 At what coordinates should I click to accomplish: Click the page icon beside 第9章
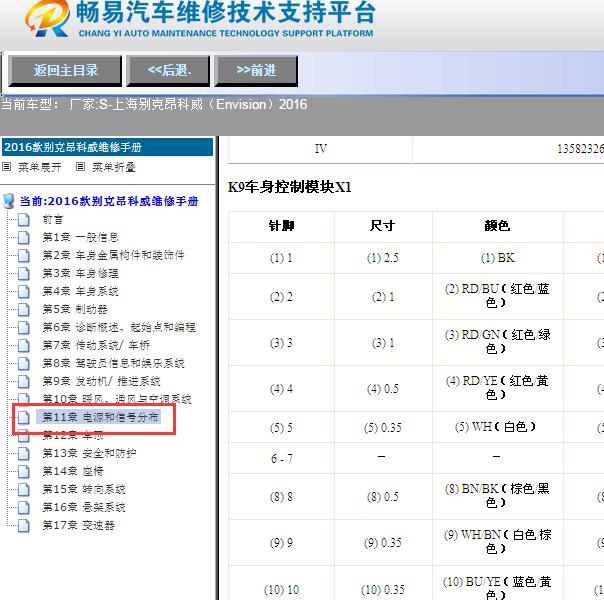(23, 381)
